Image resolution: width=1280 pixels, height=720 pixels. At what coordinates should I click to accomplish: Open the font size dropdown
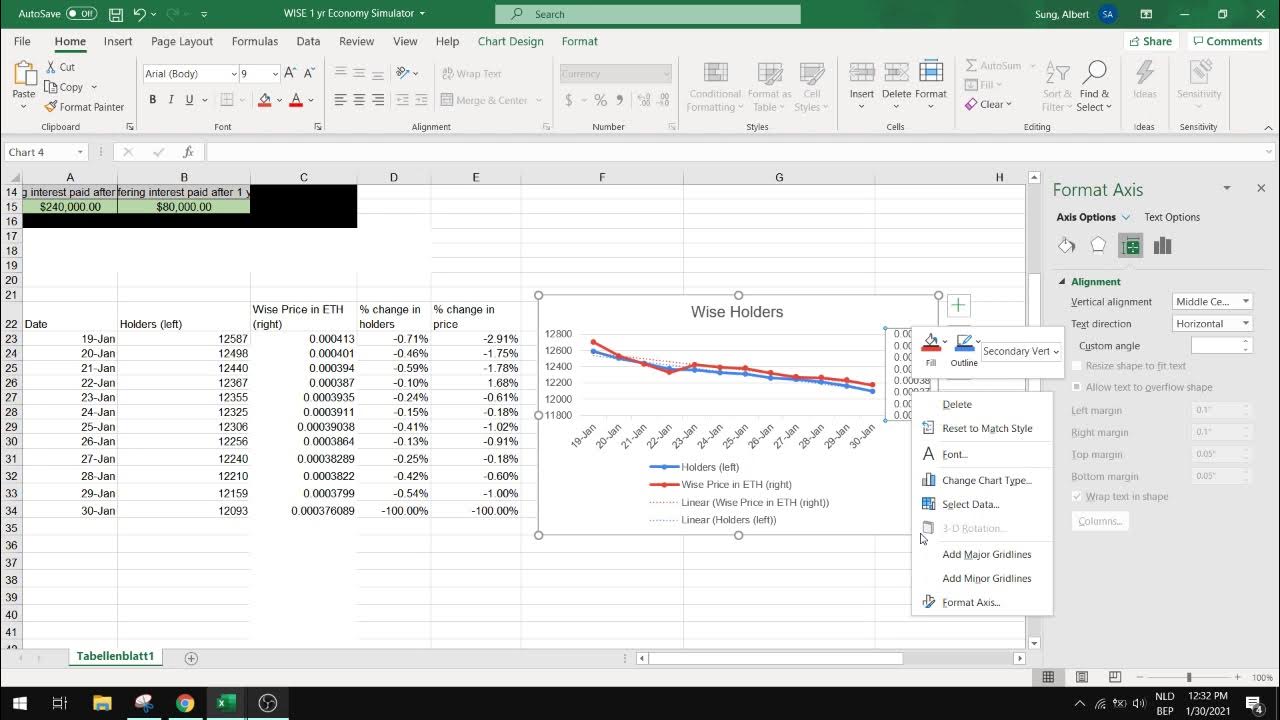274,74
